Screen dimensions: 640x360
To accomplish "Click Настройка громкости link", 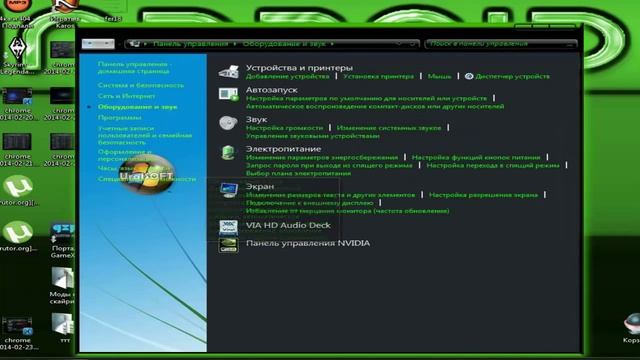I will 284,128.
